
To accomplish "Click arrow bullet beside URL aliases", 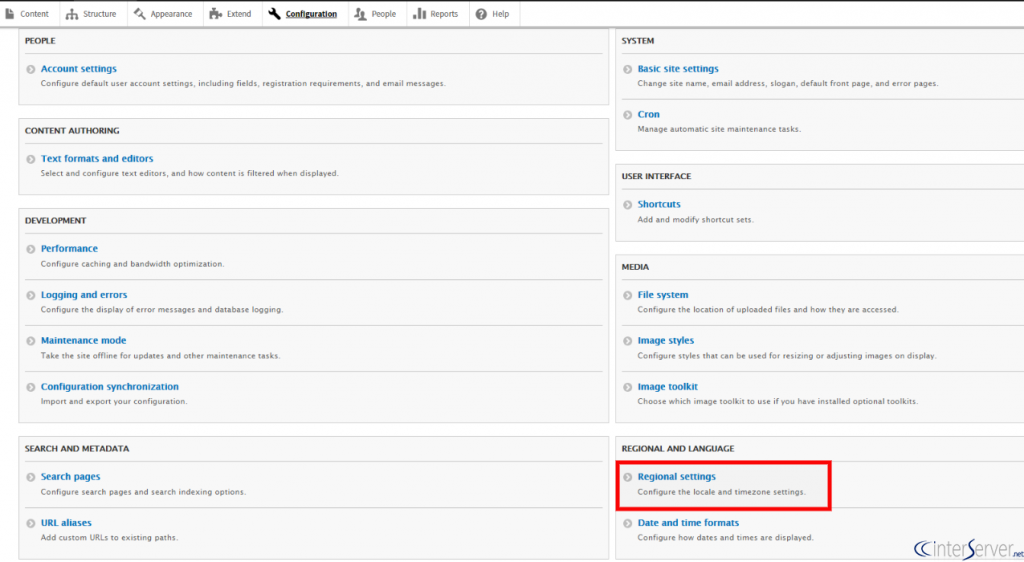I will 31,523.
